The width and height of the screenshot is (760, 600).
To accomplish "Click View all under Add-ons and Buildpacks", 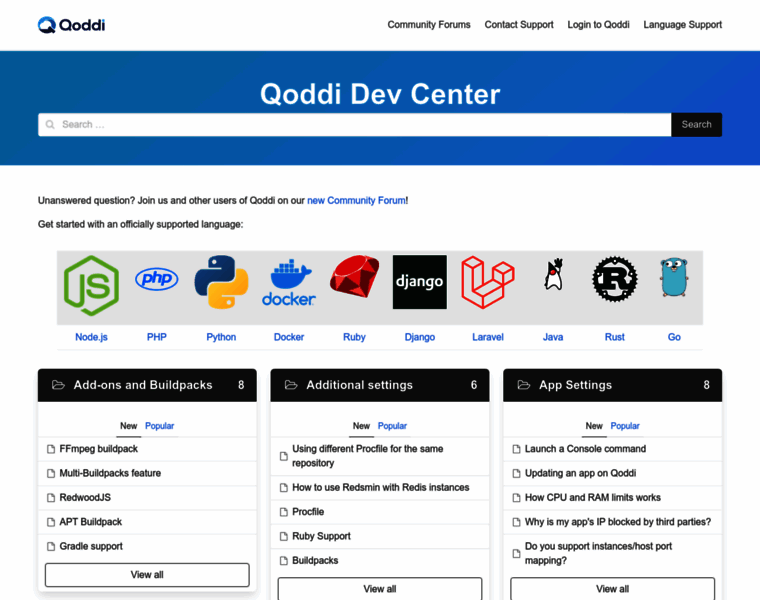I will pos(147,575).
